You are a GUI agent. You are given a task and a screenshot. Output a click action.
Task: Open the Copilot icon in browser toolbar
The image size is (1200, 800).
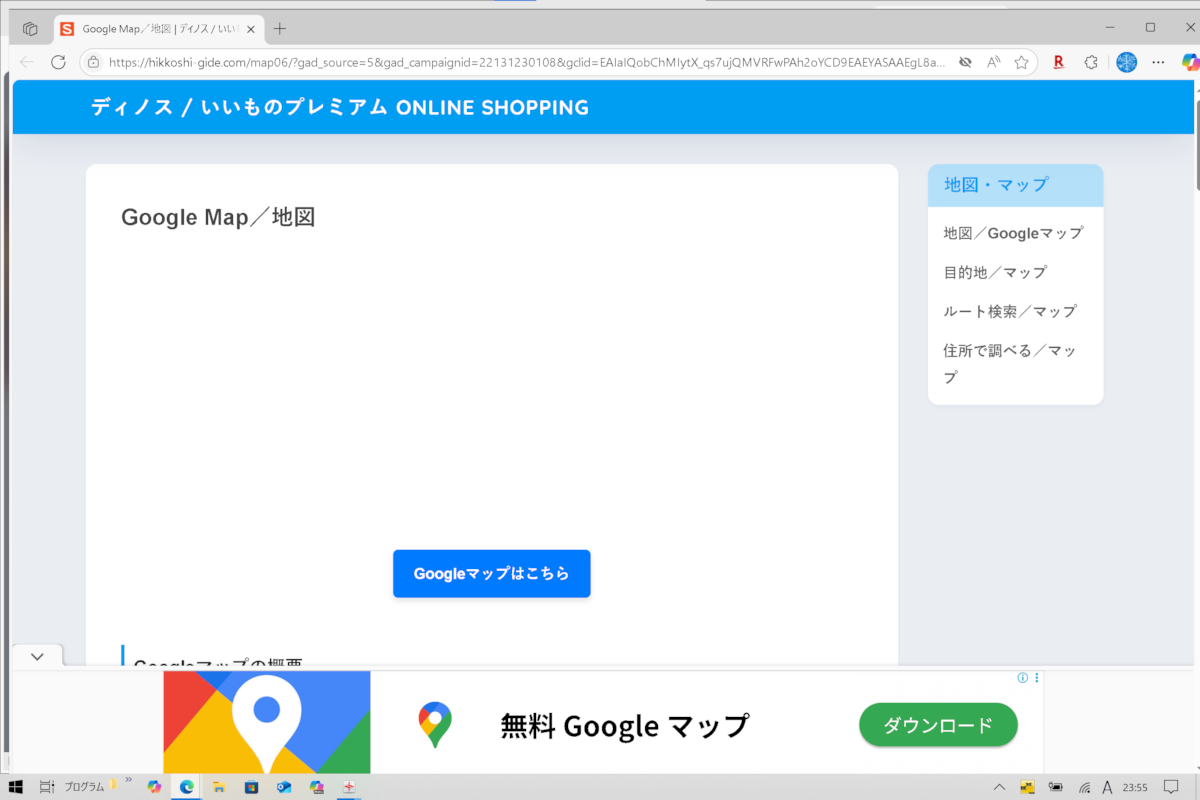1189,62
